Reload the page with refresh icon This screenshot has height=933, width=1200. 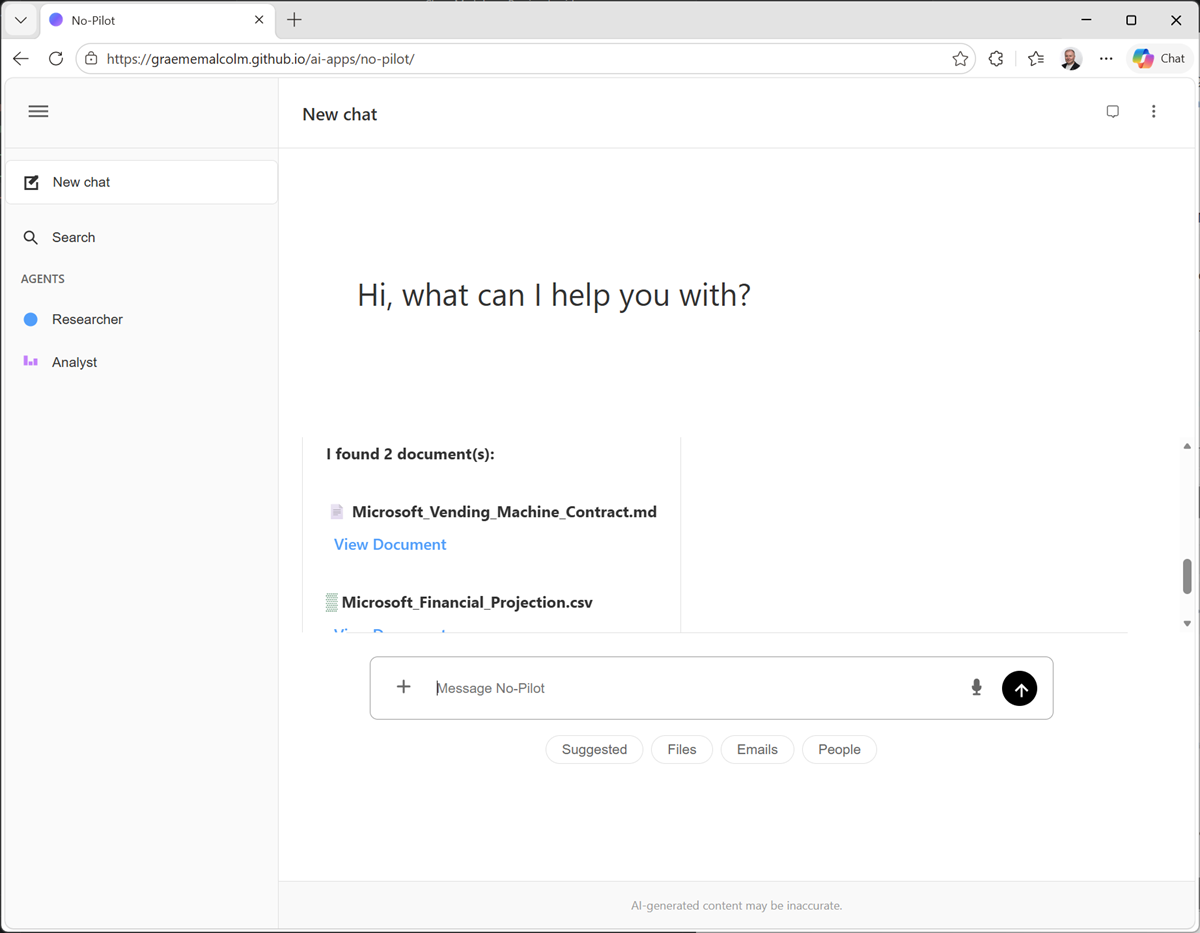click(x=56, y=59)
